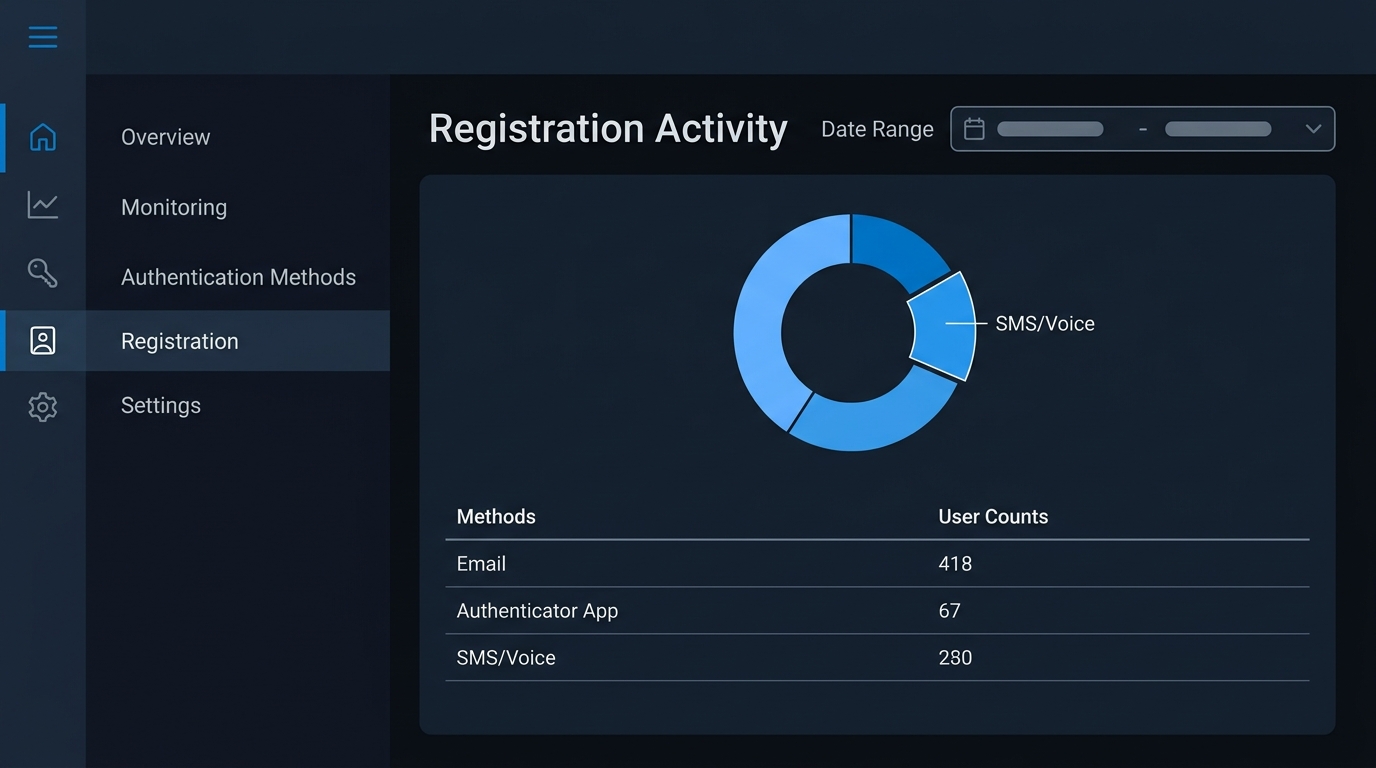Click the key icon for authentication

pyautogui.click(x=43, y=273)
